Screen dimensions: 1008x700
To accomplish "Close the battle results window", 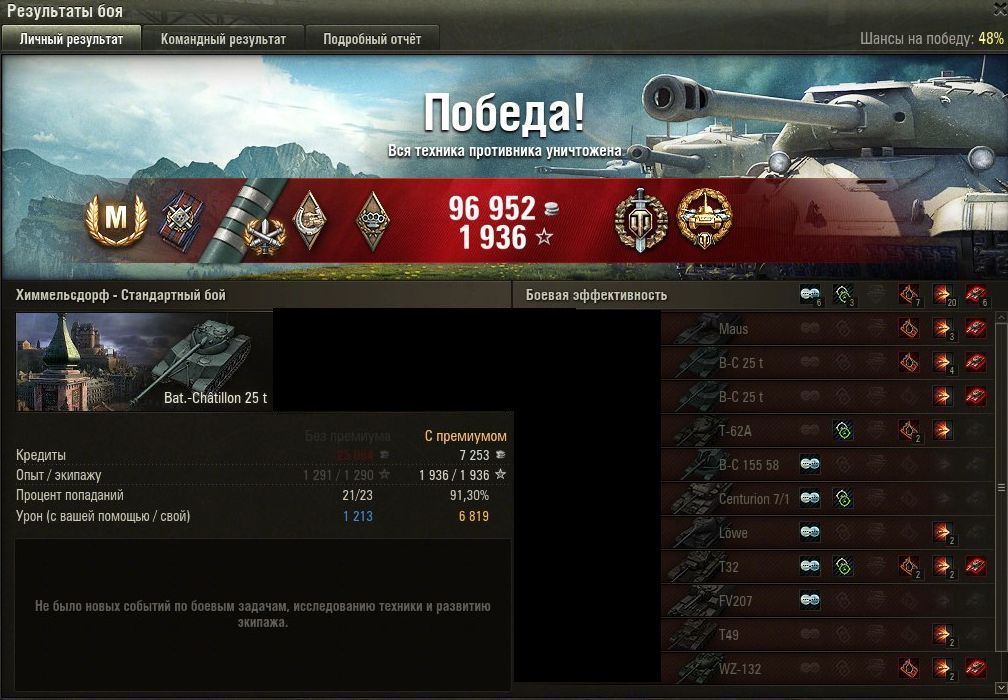I will pos(999,10).
